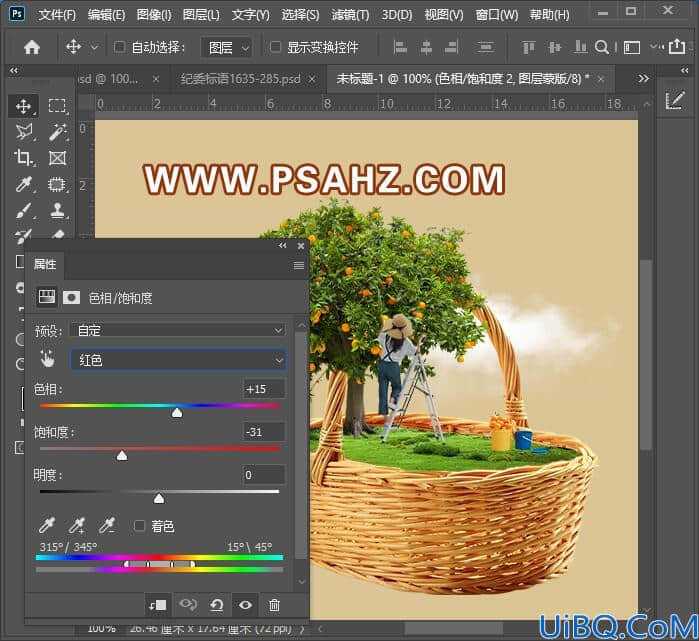Click the align horizontal centers icon
The image size is (699, 641).
coord(426,47)
